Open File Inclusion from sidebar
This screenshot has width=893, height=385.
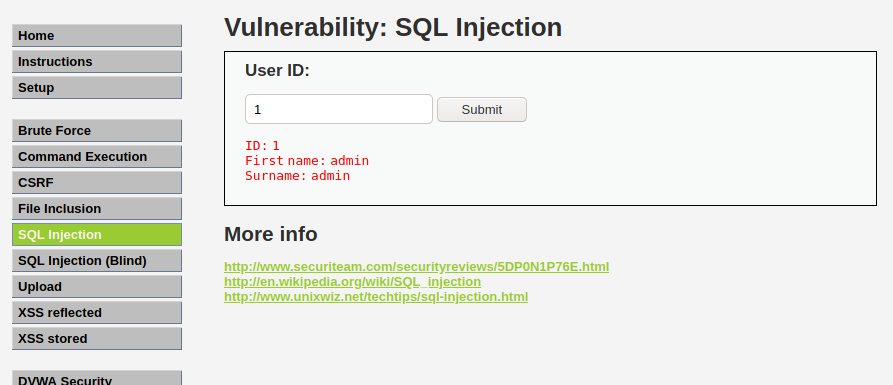coord(97,208)
